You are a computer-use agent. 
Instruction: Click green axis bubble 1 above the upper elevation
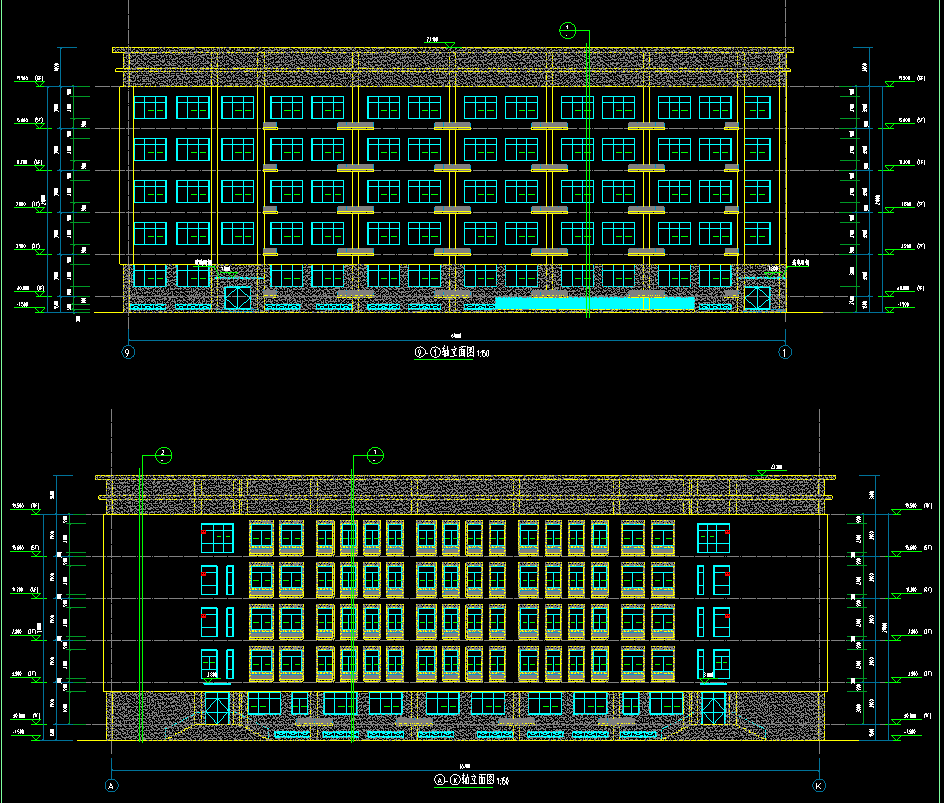click(567, 30)
